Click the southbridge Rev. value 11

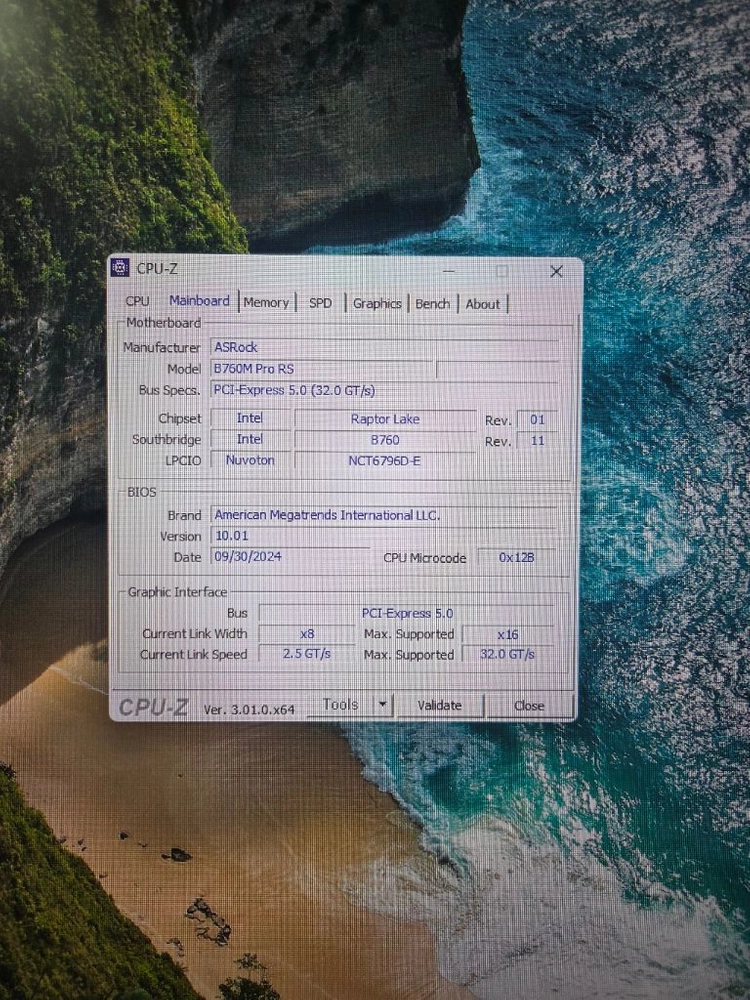pos(537,441)
